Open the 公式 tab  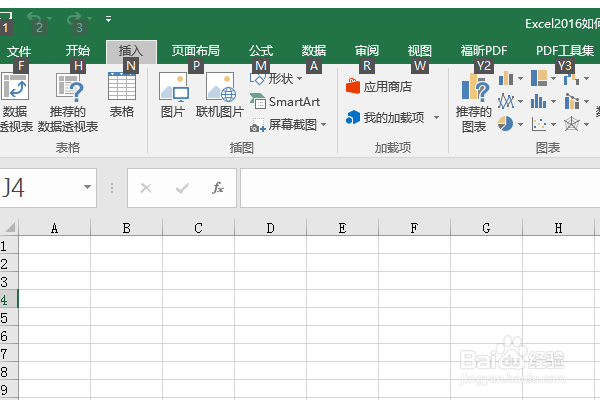point(261,51)
